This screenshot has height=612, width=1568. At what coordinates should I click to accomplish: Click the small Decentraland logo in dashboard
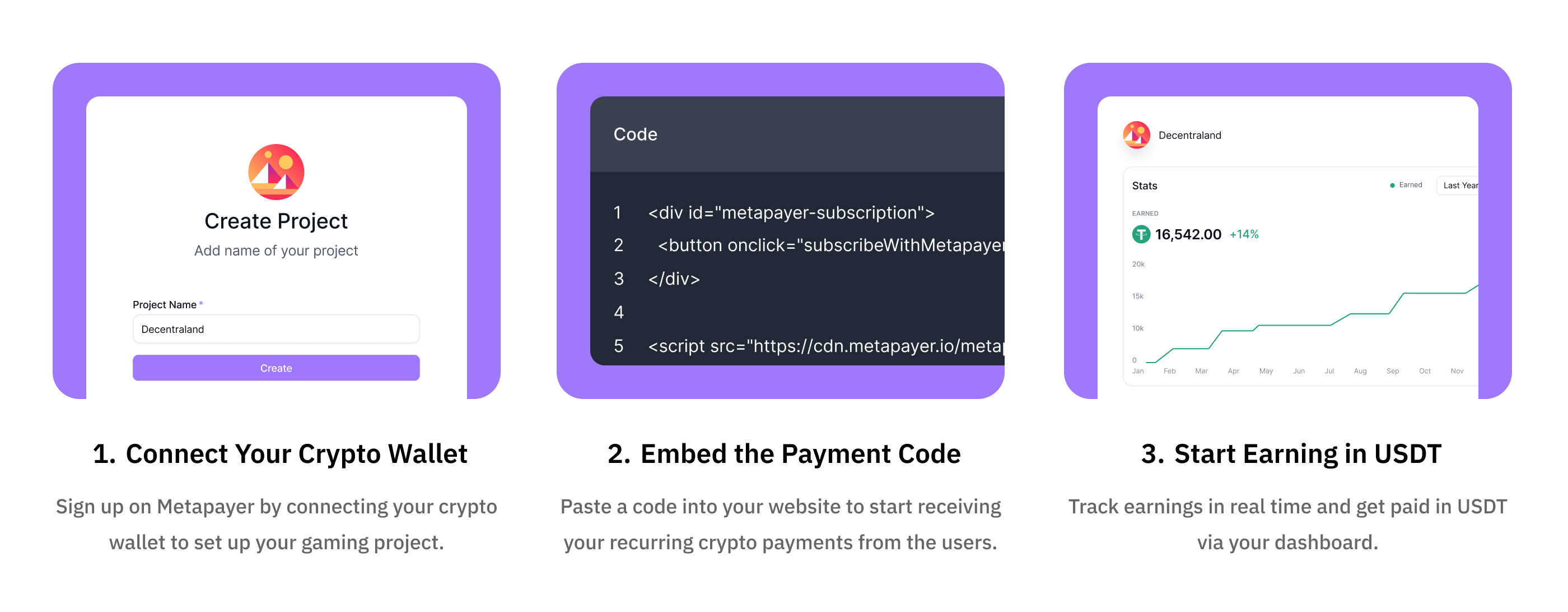(1136, 135)
